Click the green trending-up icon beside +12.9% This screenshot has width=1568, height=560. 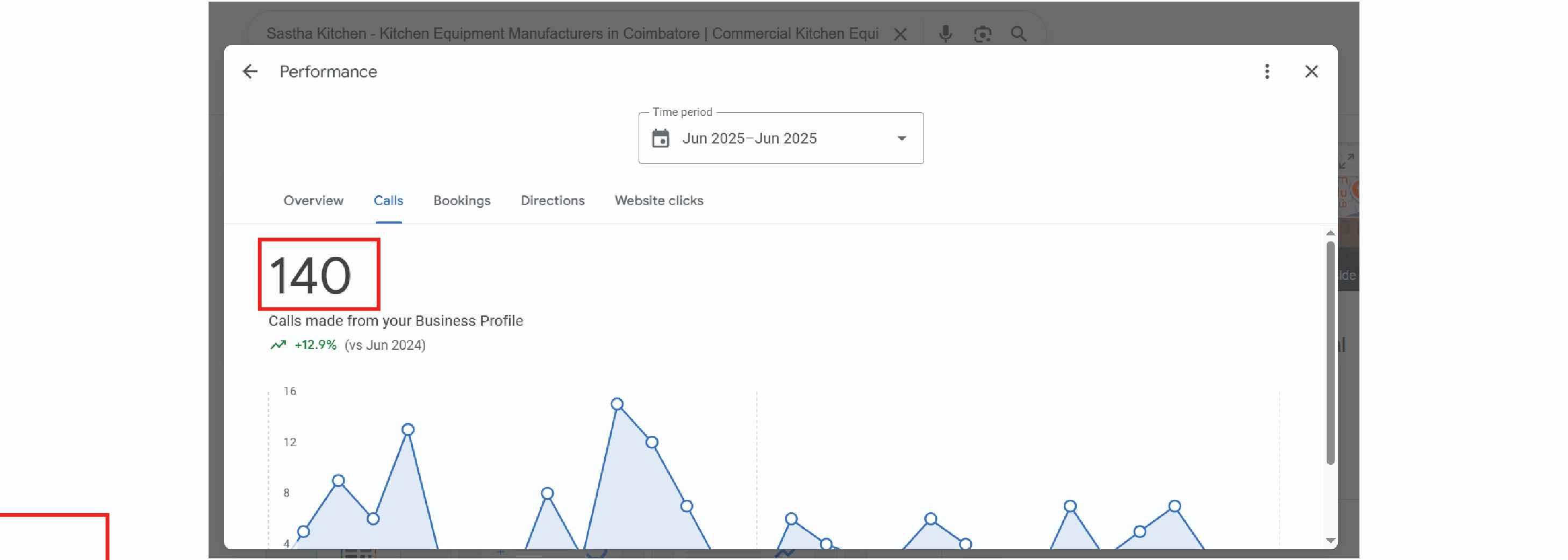277,345
